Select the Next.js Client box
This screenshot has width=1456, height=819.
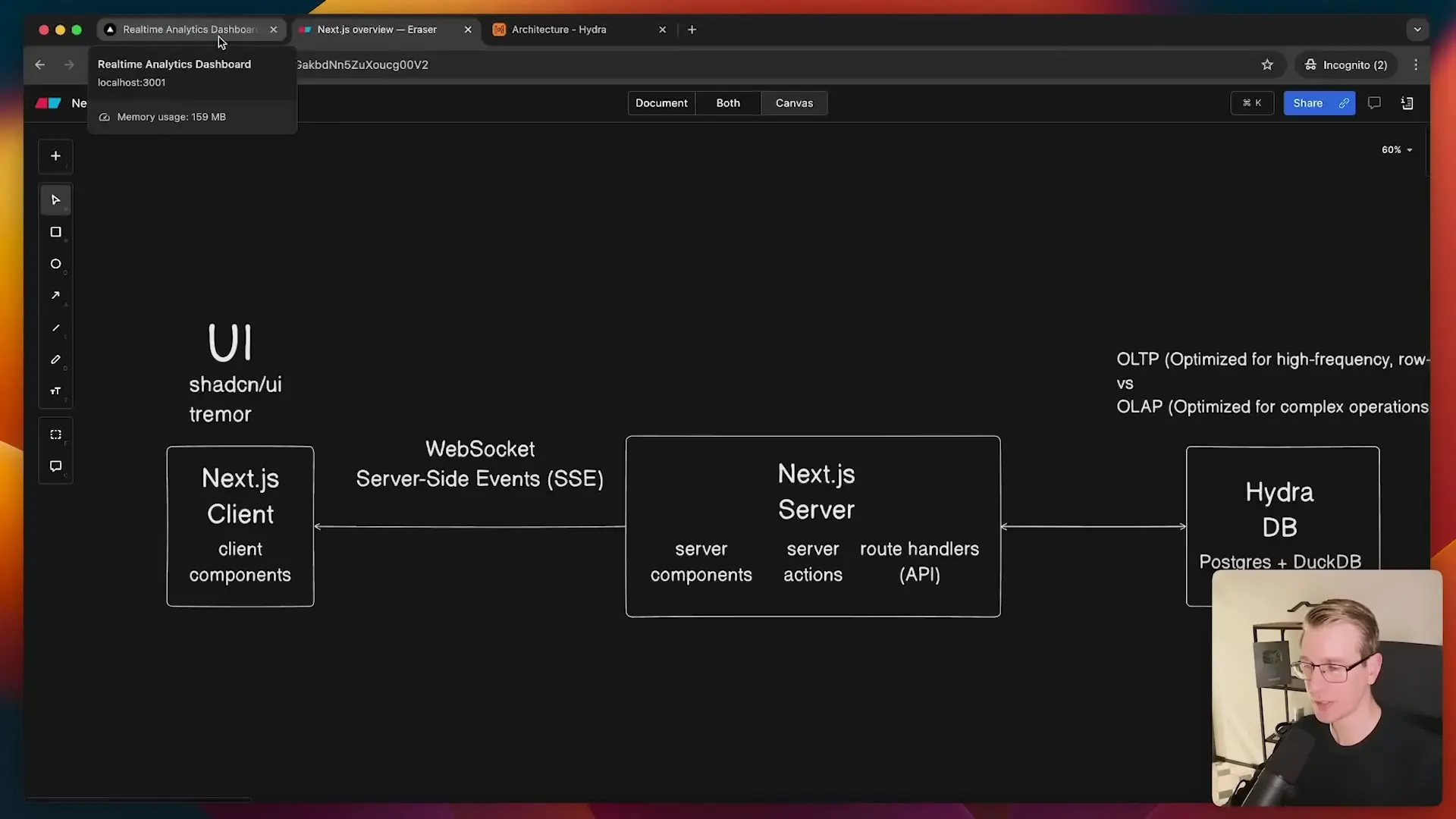(240, 526)
